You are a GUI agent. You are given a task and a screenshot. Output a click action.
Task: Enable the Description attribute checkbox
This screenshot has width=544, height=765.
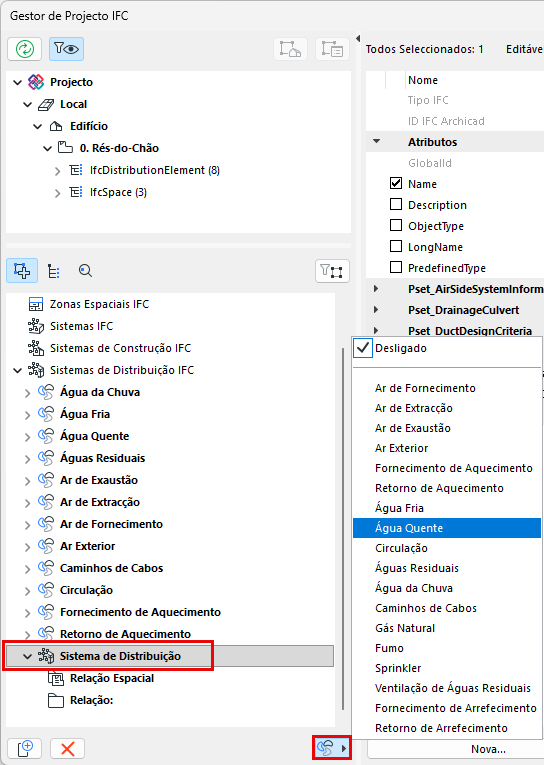(396, 204)
